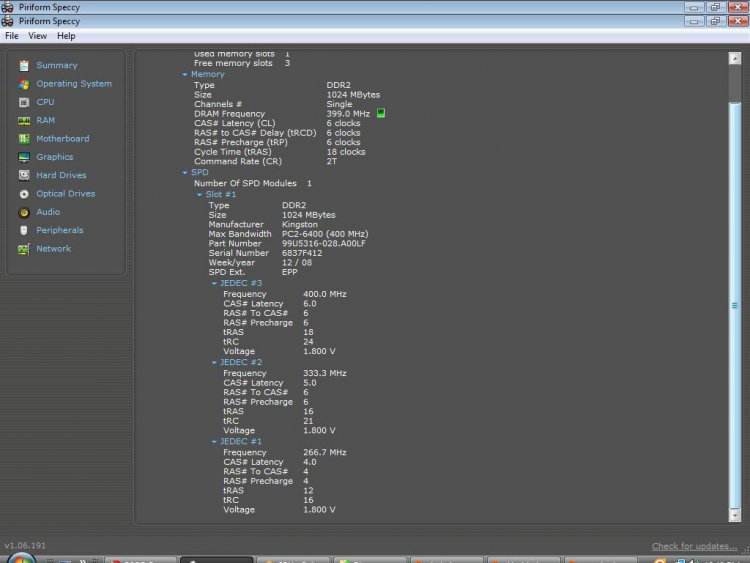This screenshot has width=750, height=563.
Task: Open the View menu
Action: (37, 36)
